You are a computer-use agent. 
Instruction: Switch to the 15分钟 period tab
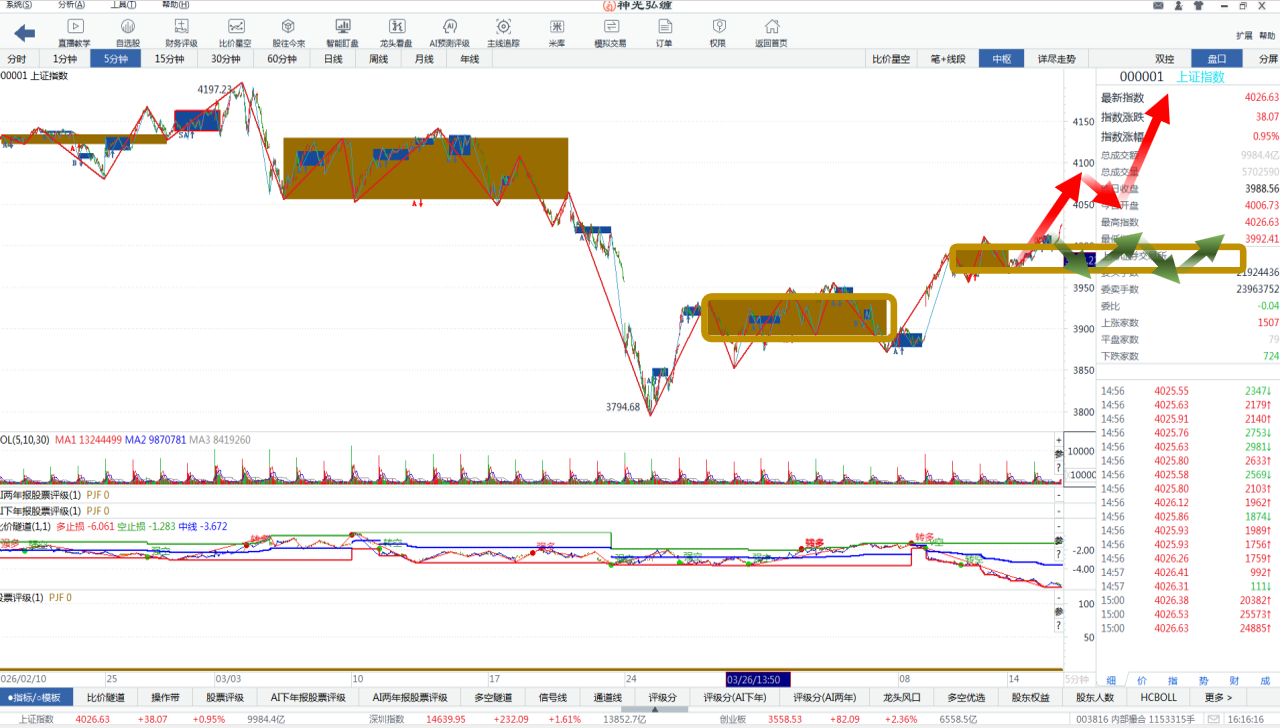(169, 59)
